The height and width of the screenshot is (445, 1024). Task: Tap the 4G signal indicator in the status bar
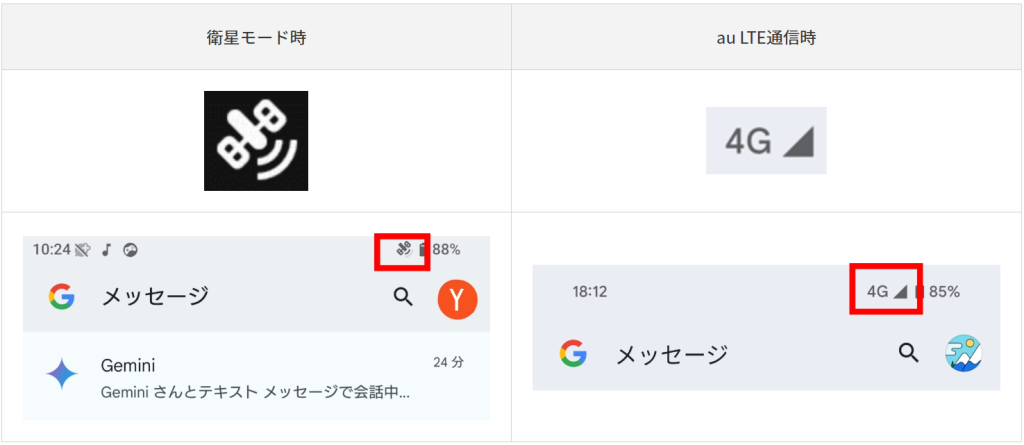pyautogui.click(x=886, y=292)
